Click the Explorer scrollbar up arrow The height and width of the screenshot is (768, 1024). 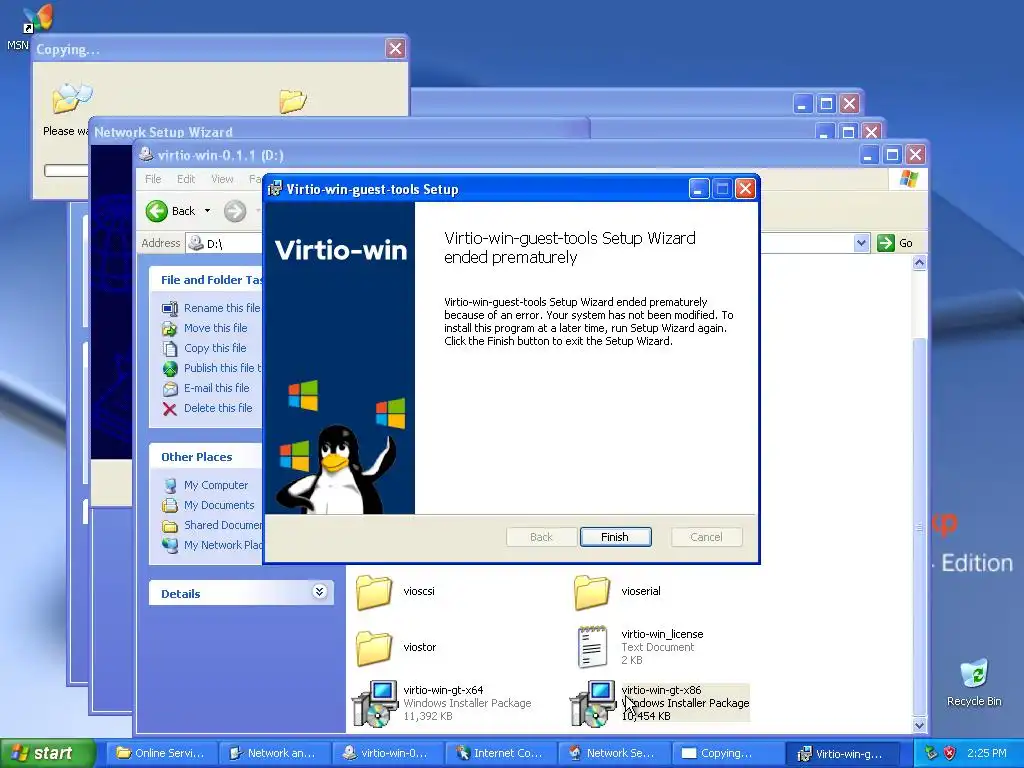click(x=920, y=263)
